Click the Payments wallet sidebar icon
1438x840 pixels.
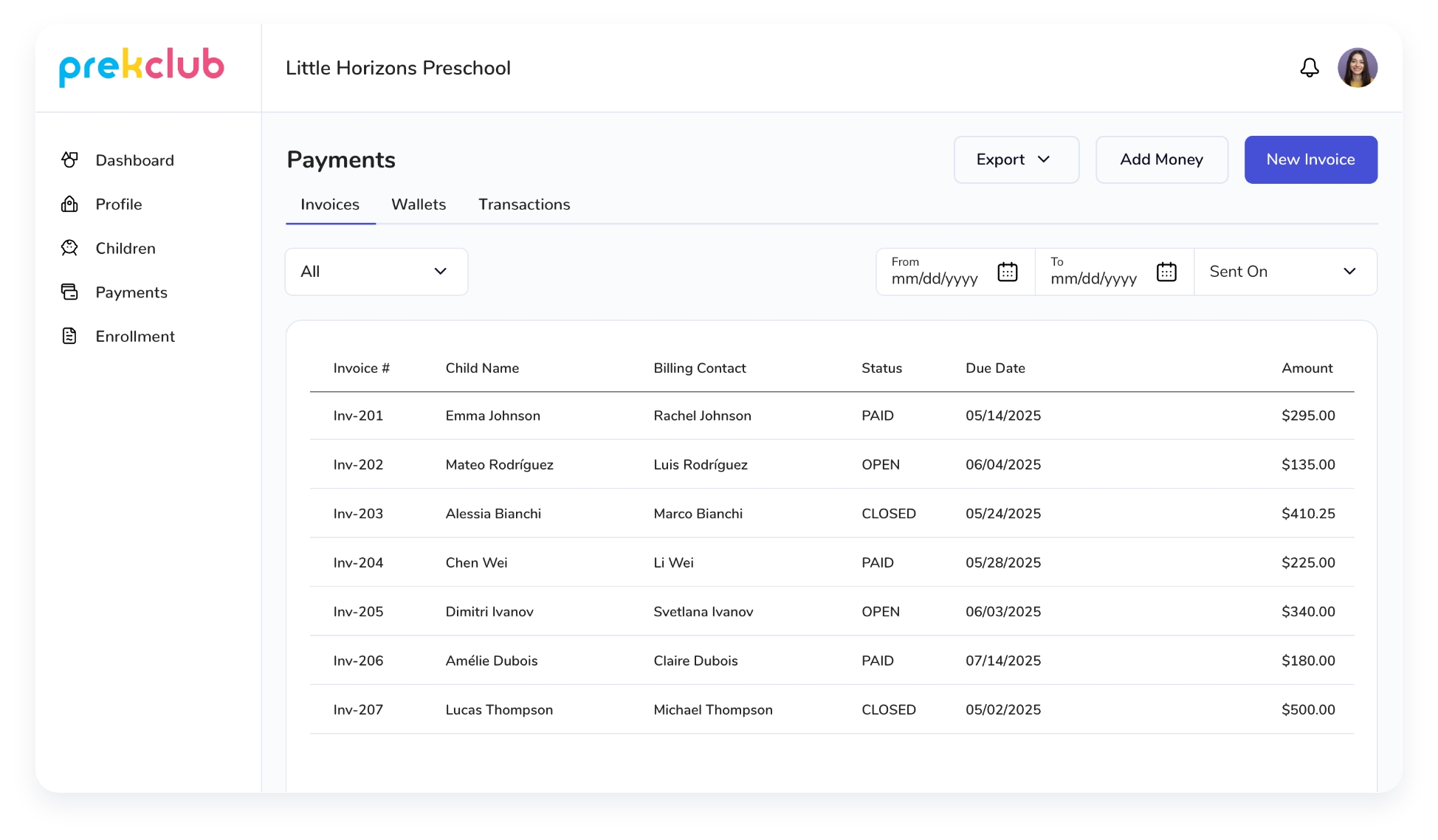pyautogui.click(x=69, y=292)
